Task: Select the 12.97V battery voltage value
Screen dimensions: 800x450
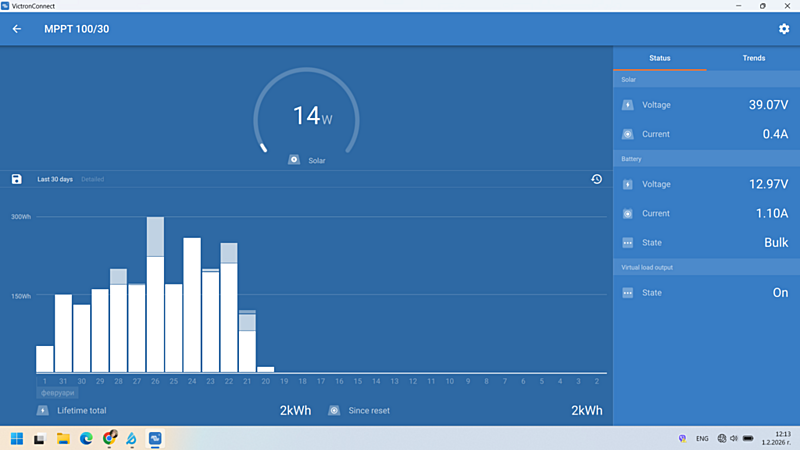Action: click(768, 184)
